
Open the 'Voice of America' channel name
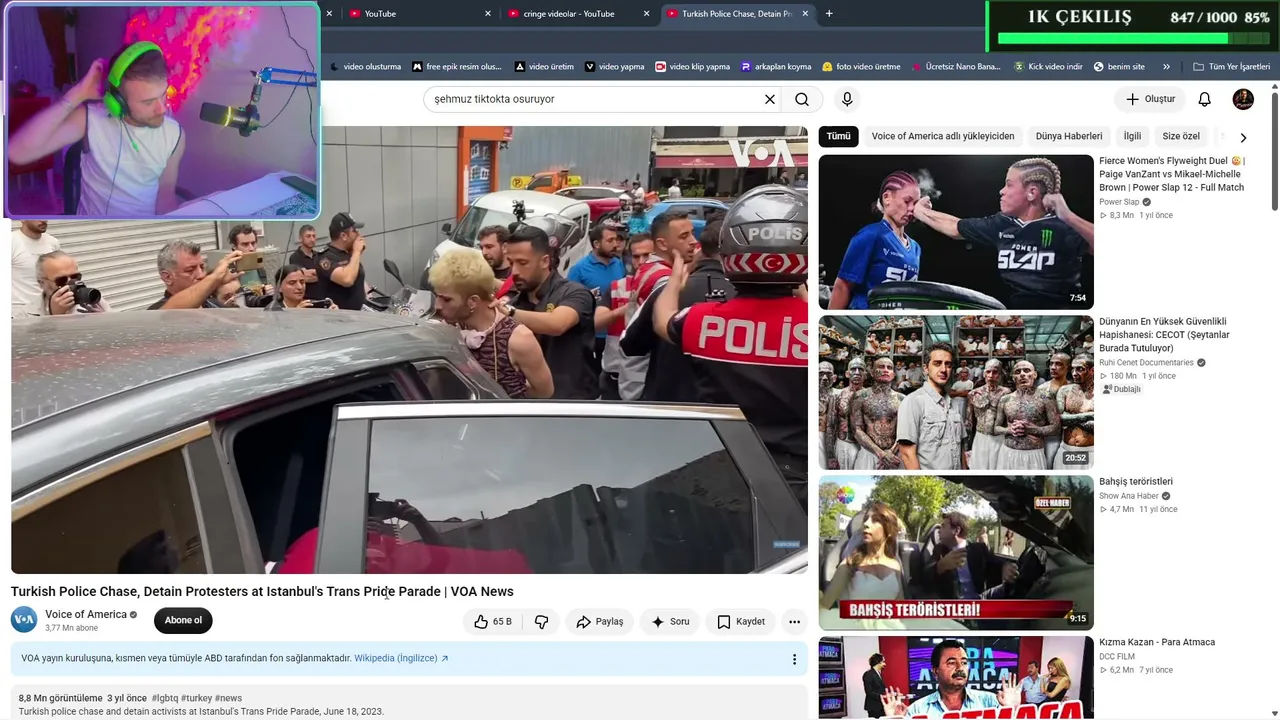(x=86, y=614)
